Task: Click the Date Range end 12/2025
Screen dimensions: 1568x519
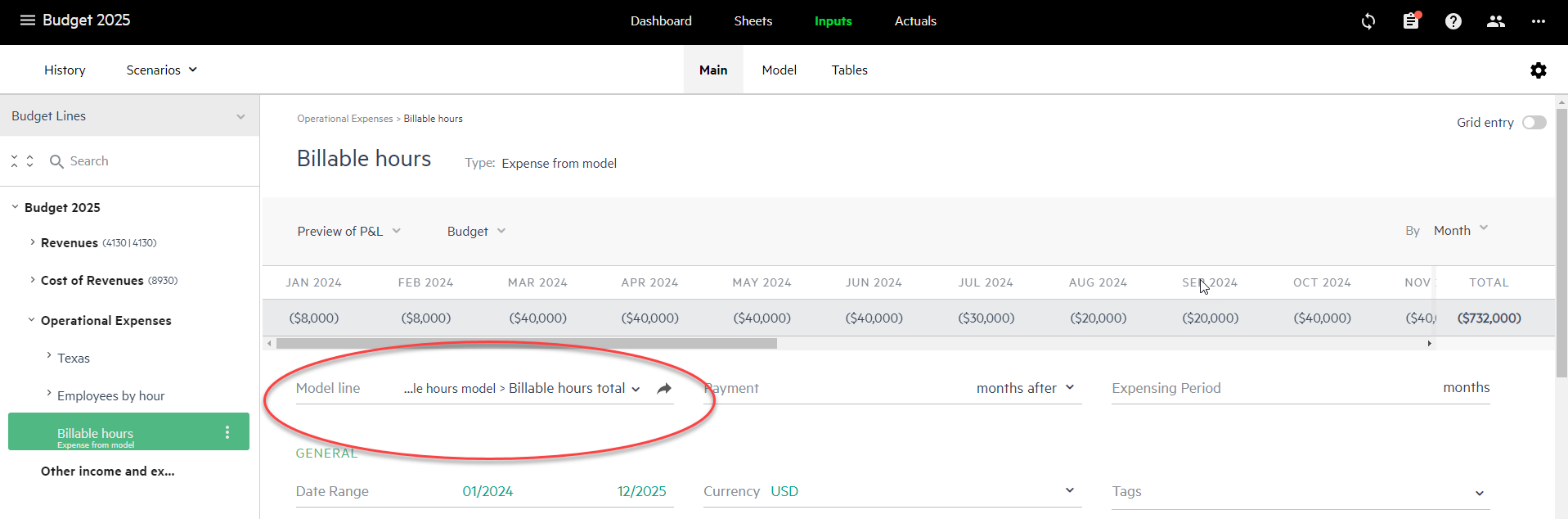Action: tap(641, 491)
